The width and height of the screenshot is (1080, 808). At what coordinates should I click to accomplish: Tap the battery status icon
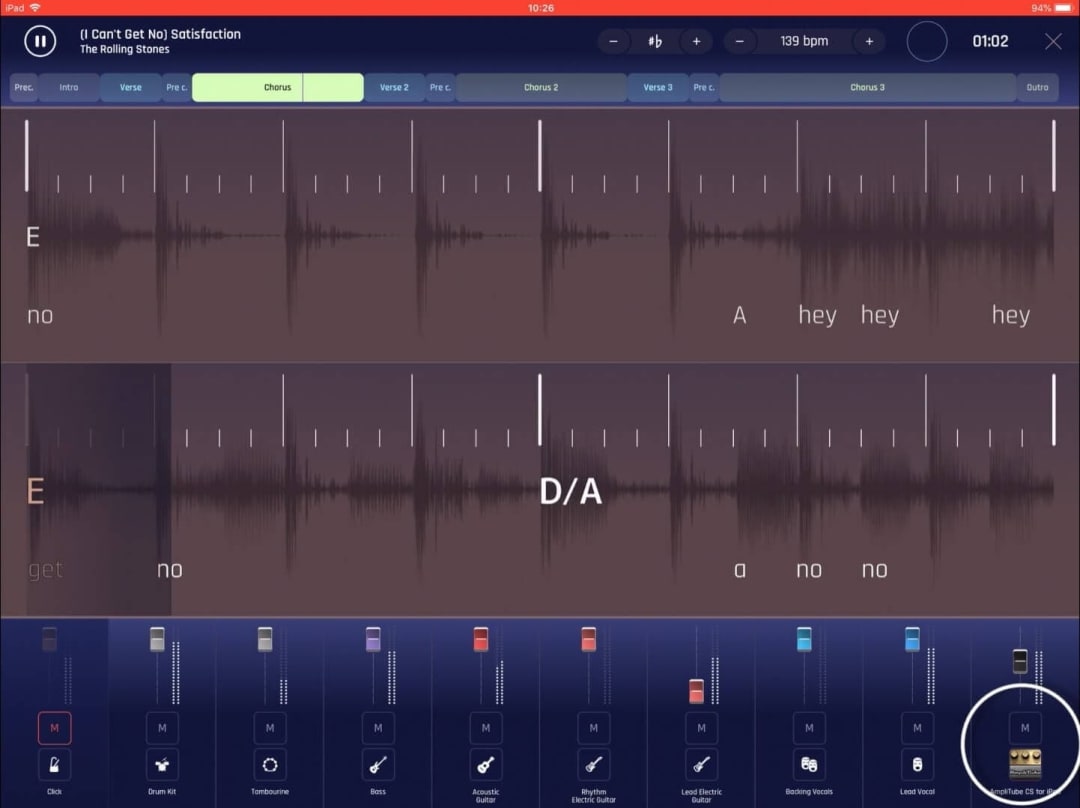point(1063,8)
